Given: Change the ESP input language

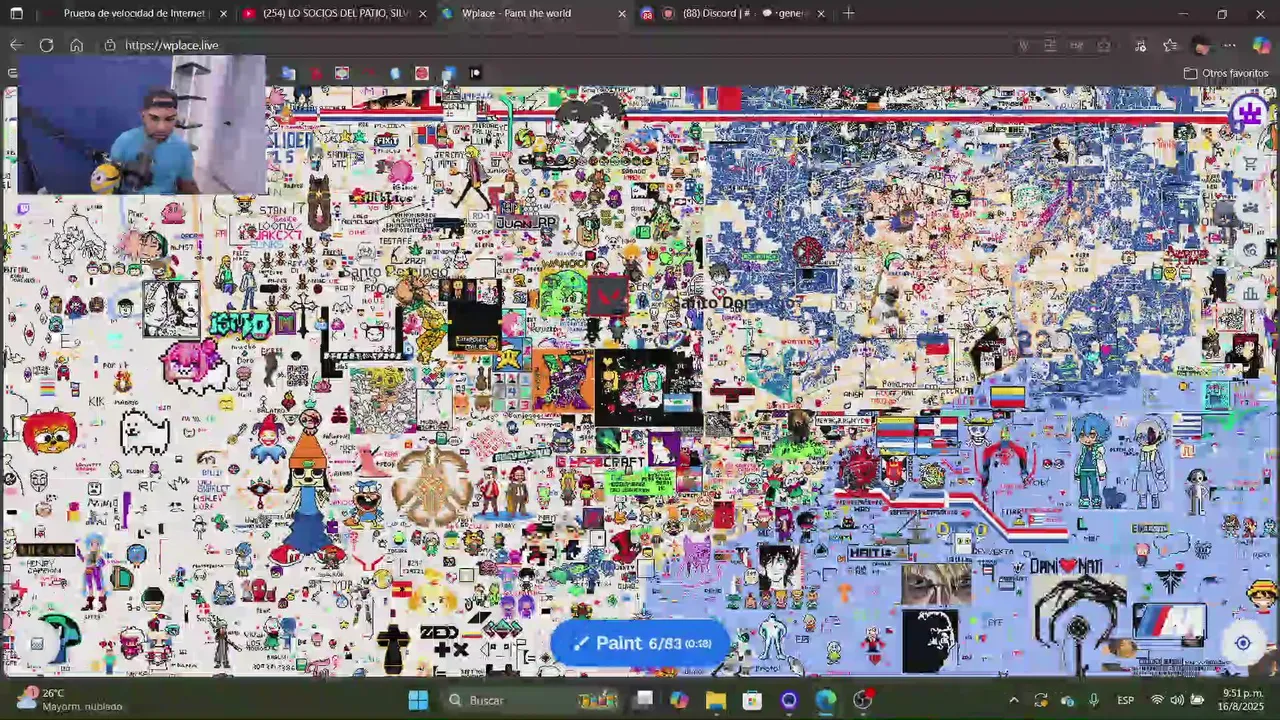Looking at the screenshot, I should click(x=1125, y=700).
